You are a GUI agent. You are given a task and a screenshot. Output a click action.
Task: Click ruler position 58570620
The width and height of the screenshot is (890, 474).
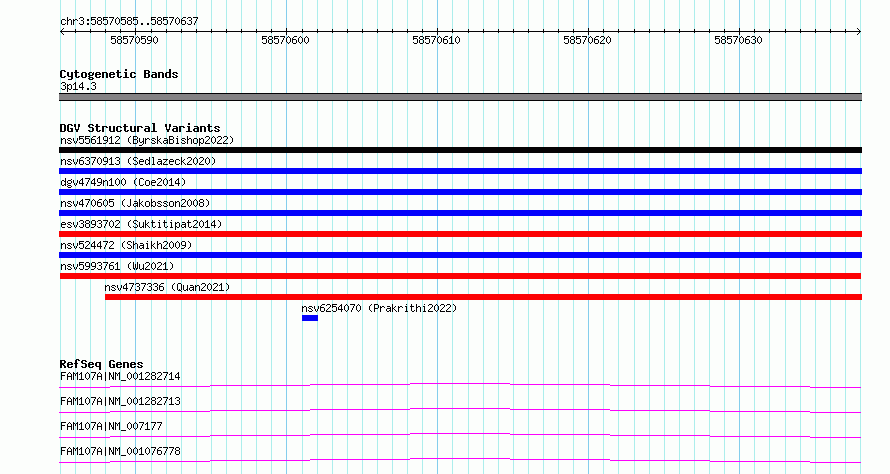coord(587,40)
